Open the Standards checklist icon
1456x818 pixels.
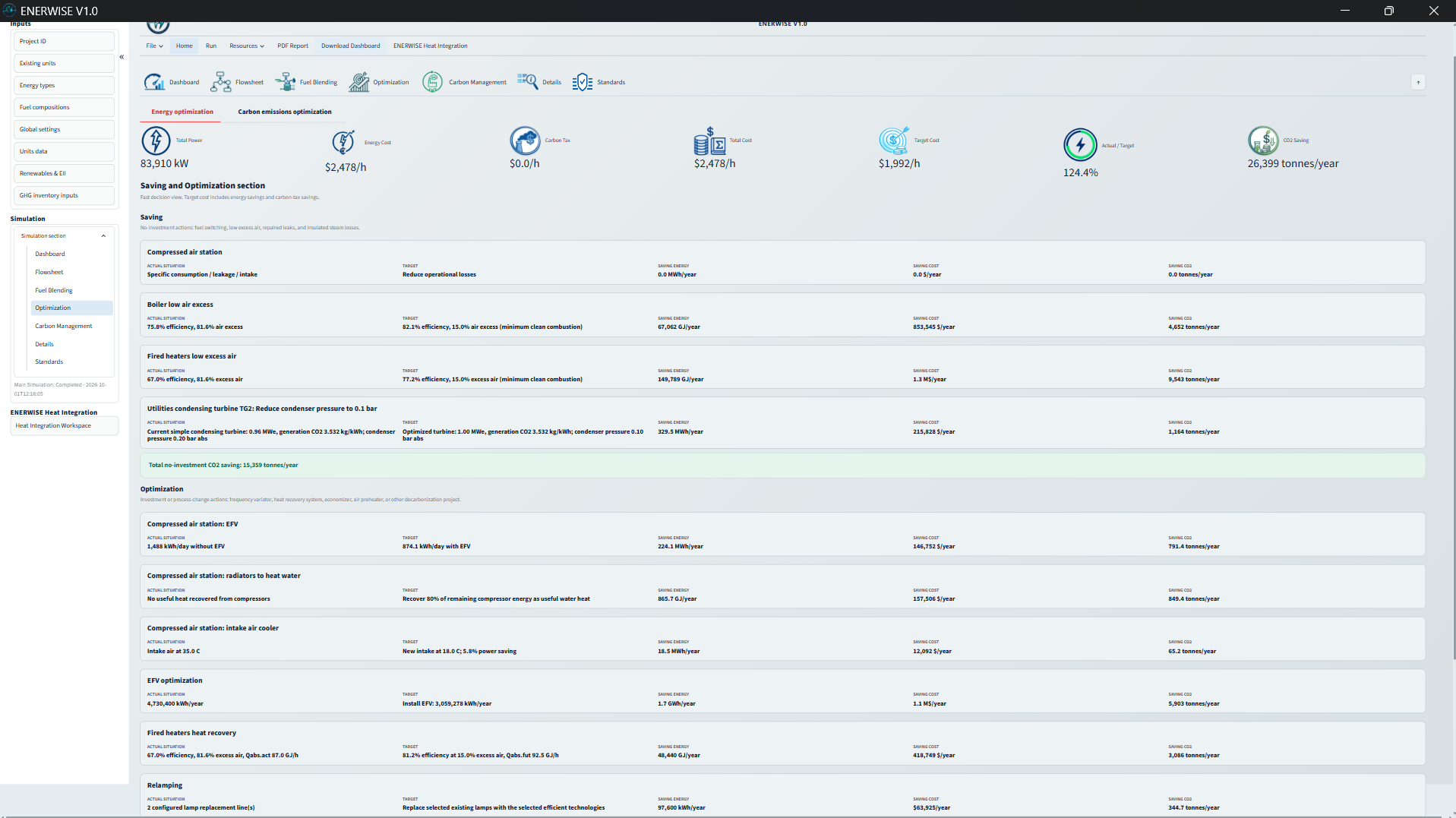point(582,82)
